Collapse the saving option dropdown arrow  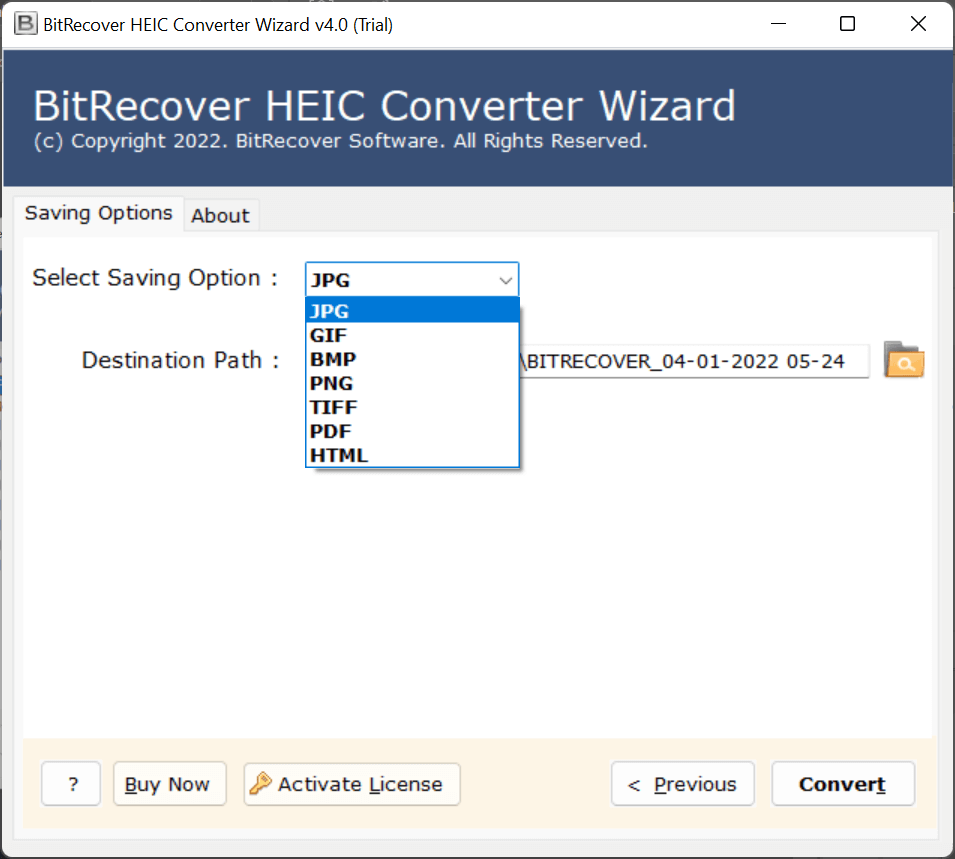click(505, 280)
